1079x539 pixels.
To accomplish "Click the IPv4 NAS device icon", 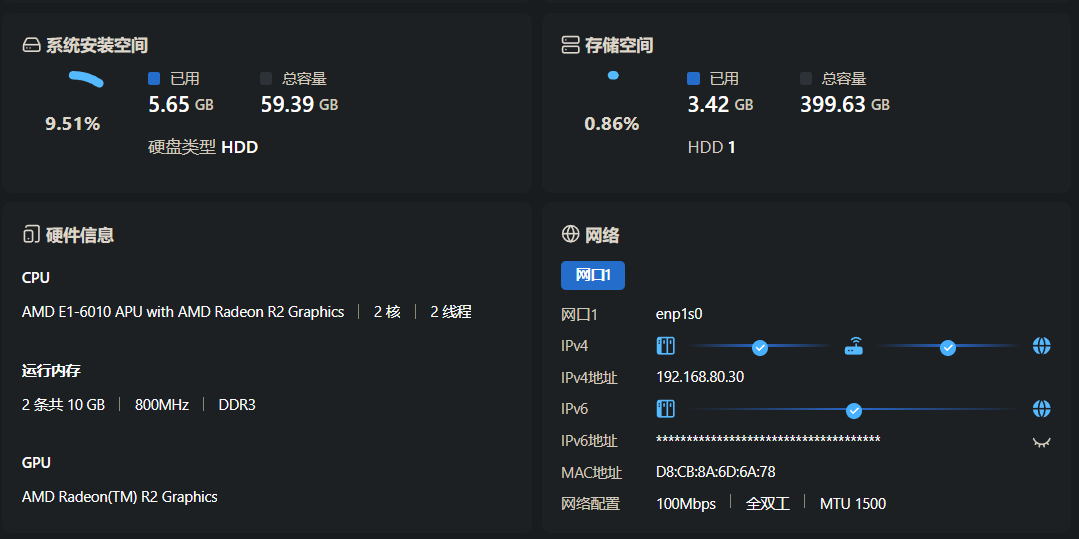I will 666,346.
